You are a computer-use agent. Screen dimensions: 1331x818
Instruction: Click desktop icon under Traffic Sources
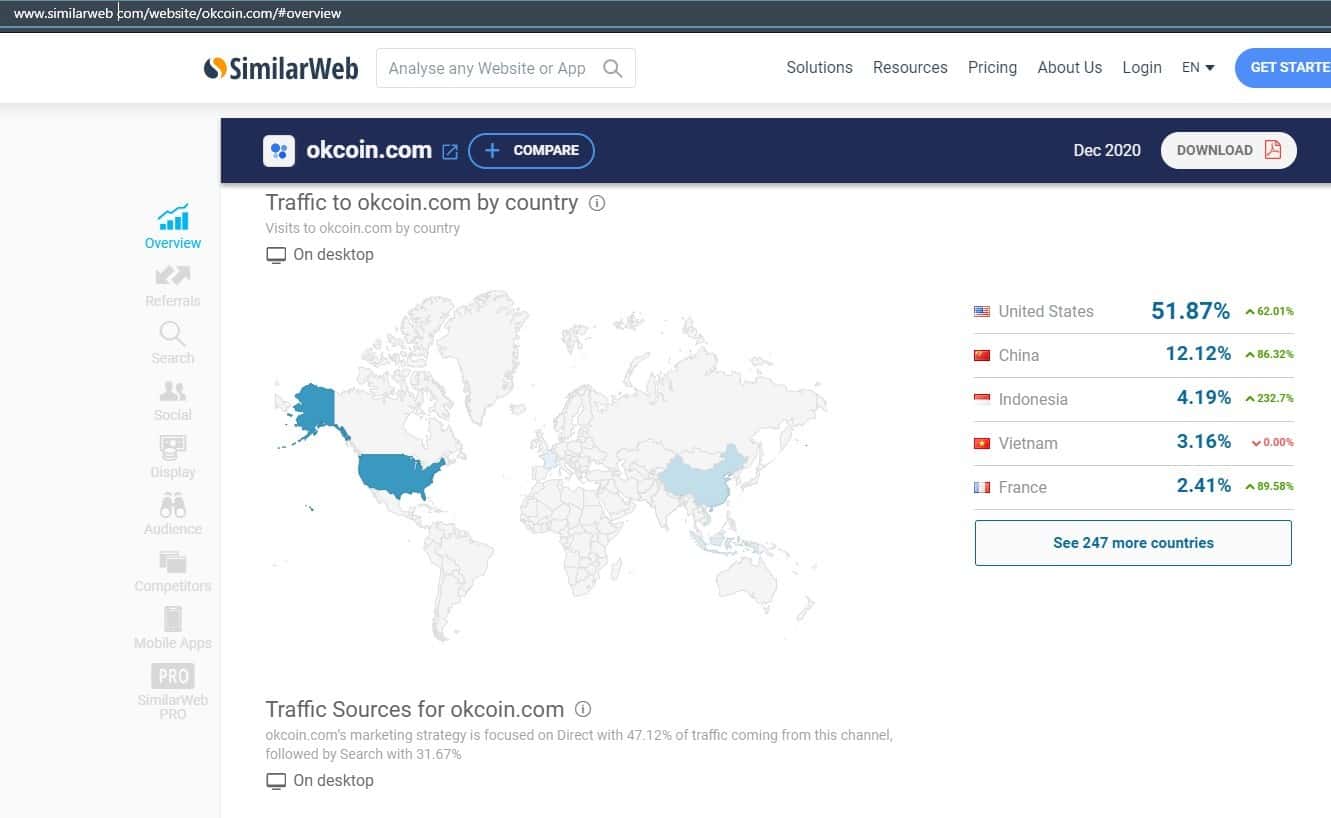click(x=276, y=781)
